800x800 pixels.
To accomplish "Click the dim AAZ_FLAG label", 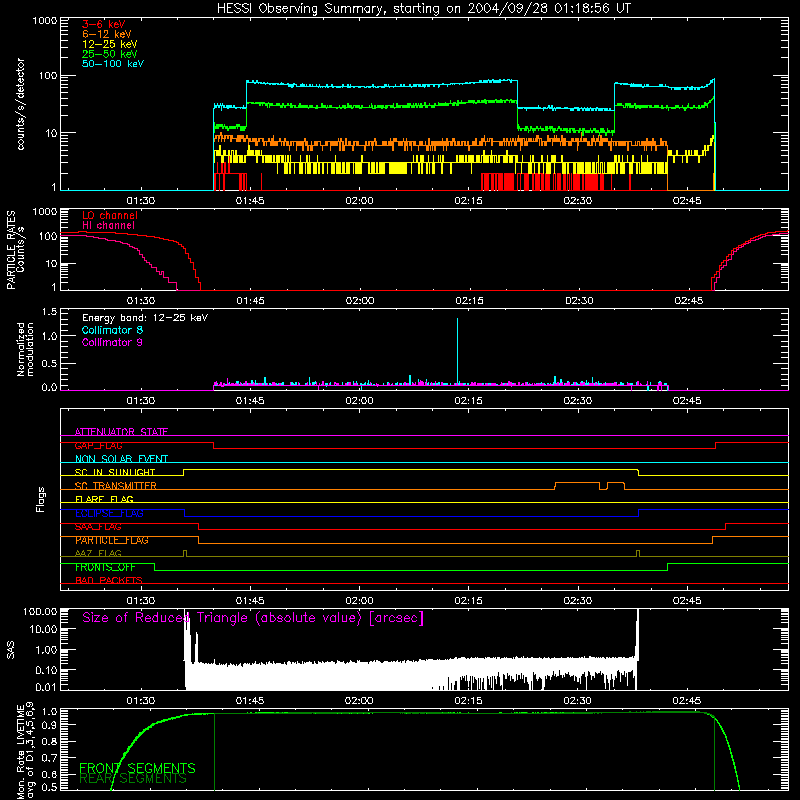I will point(98,553).
